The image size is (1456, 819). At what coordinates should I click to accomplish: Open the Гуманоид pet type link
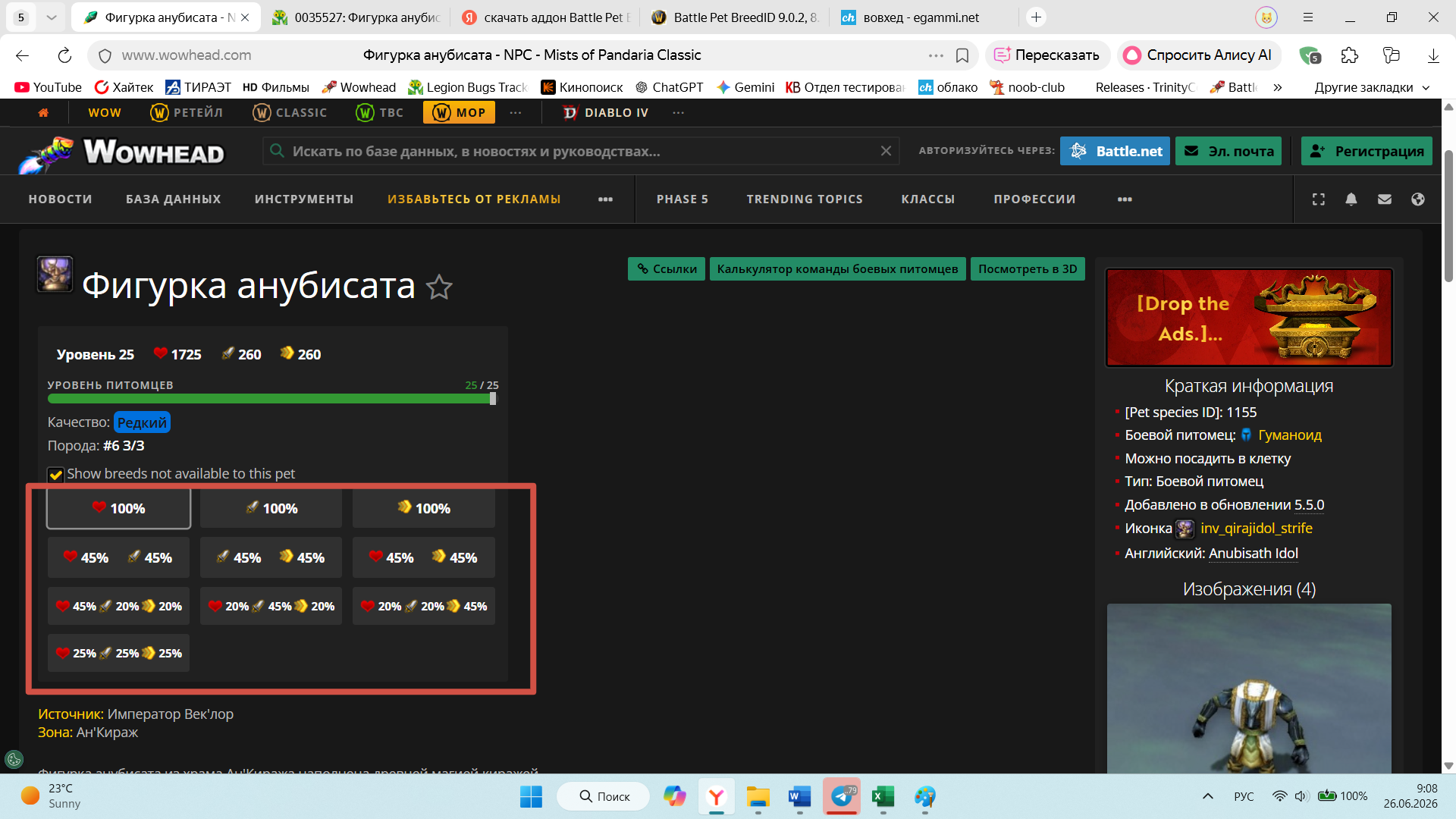1290,435
